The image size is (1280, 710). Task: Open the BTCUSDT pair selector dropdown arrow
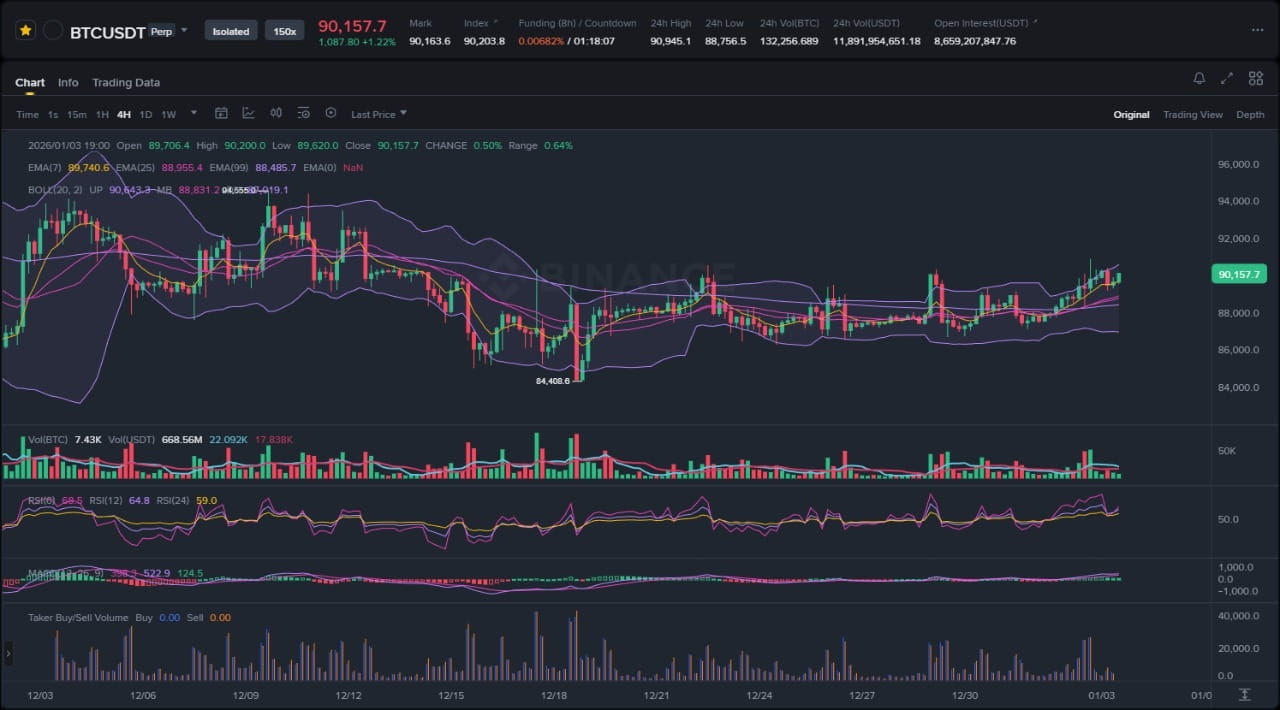coord(184,30)
